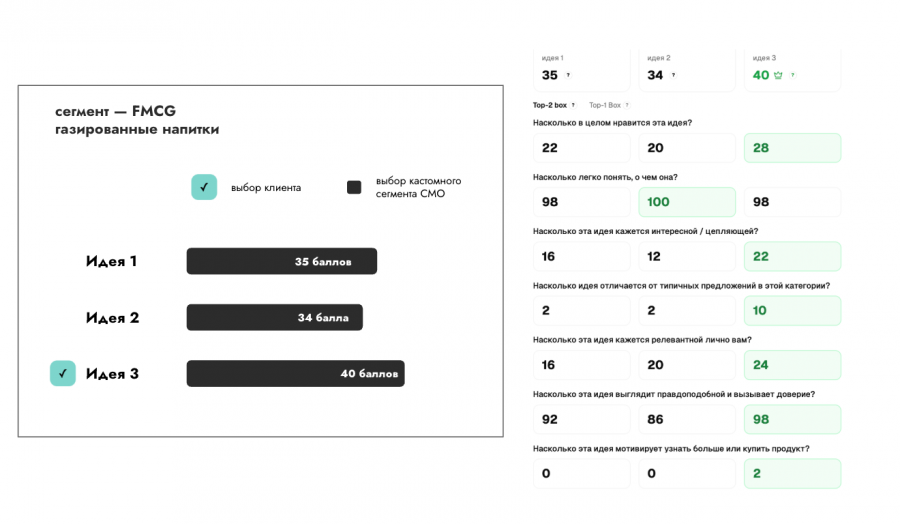Open the help tooltip for Top-1 Box
Viewport: 900px width, 524px height.
point(628,105)
